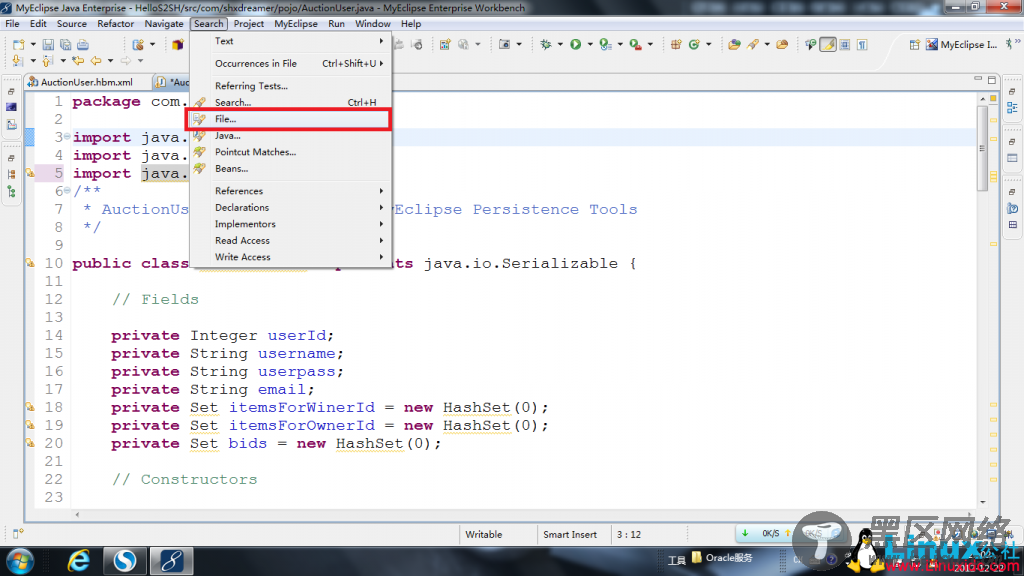Open the Edit menu

click(38, 24)
